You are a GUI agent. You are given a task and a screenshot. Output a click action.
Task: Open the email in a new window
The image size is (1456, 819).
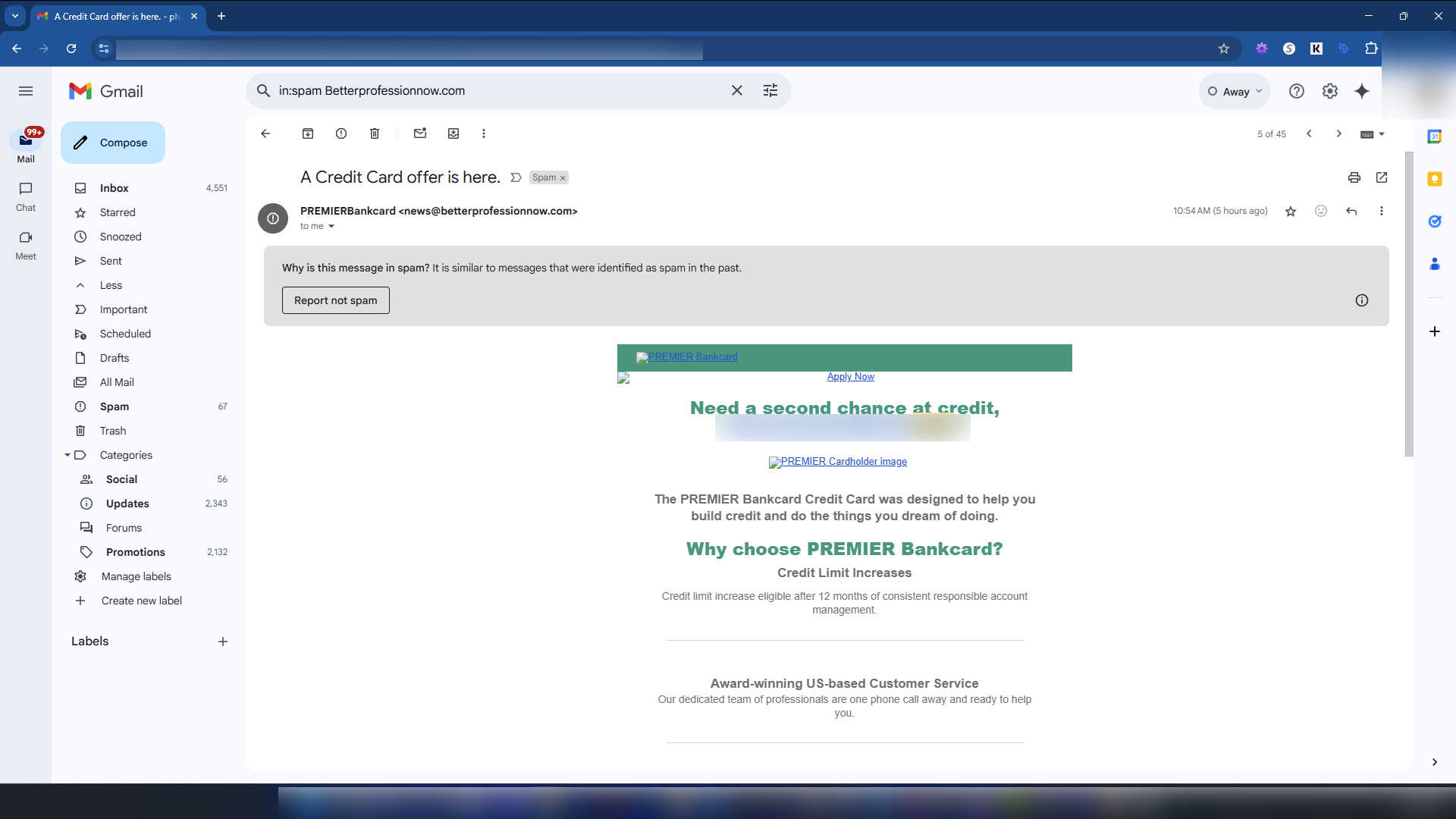tap(1382, 177)
